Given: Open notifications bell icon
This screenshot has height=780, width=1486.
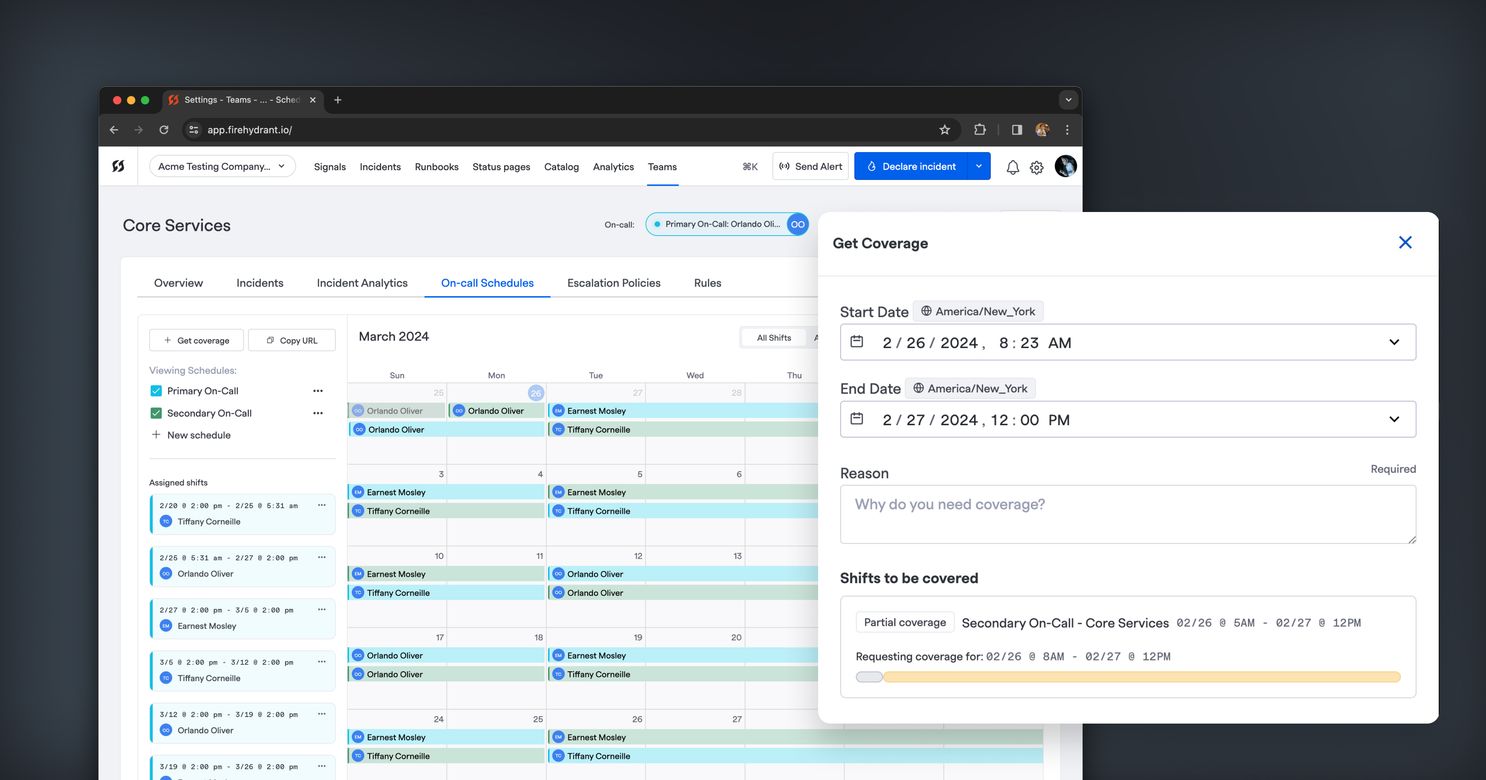Looking at the screenshot, I should pos(1012,167).
